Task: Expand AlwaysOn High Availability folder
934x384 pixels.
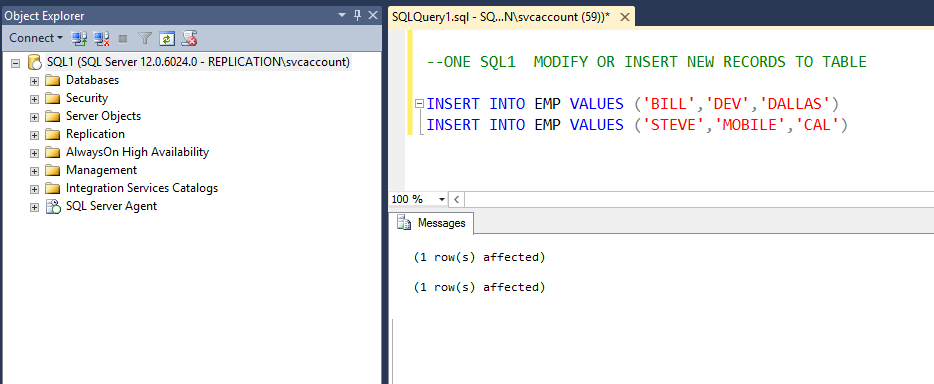Action: point(35,153)
